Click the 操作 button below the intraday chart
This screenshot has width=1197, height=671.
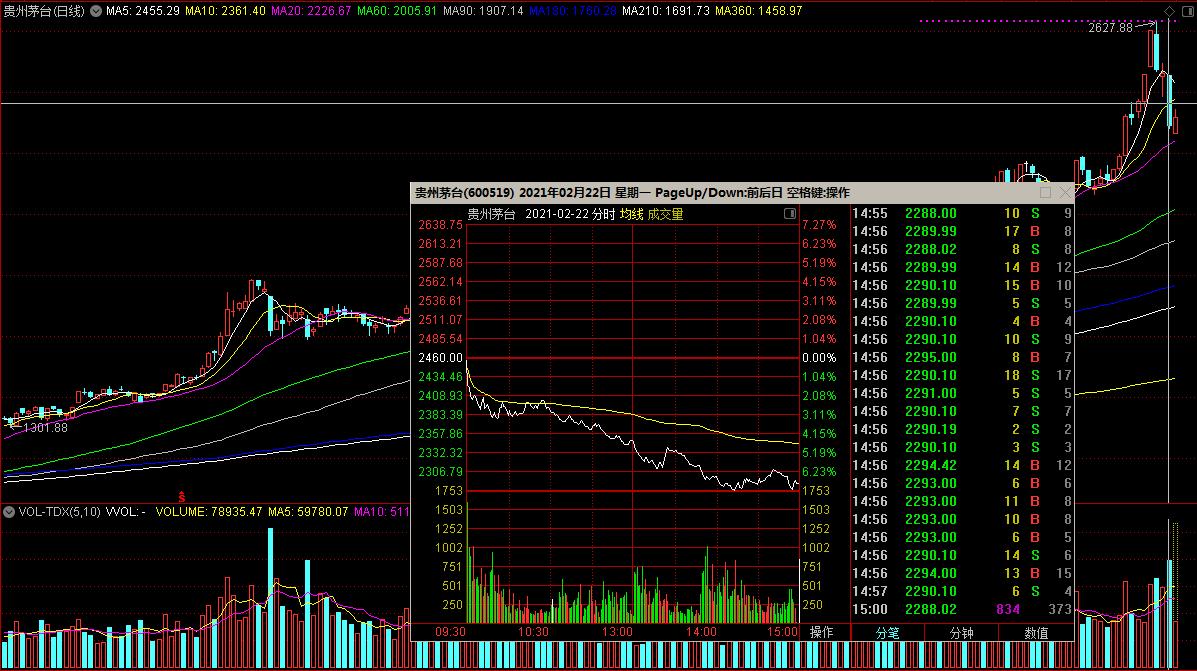click(821, 632)
